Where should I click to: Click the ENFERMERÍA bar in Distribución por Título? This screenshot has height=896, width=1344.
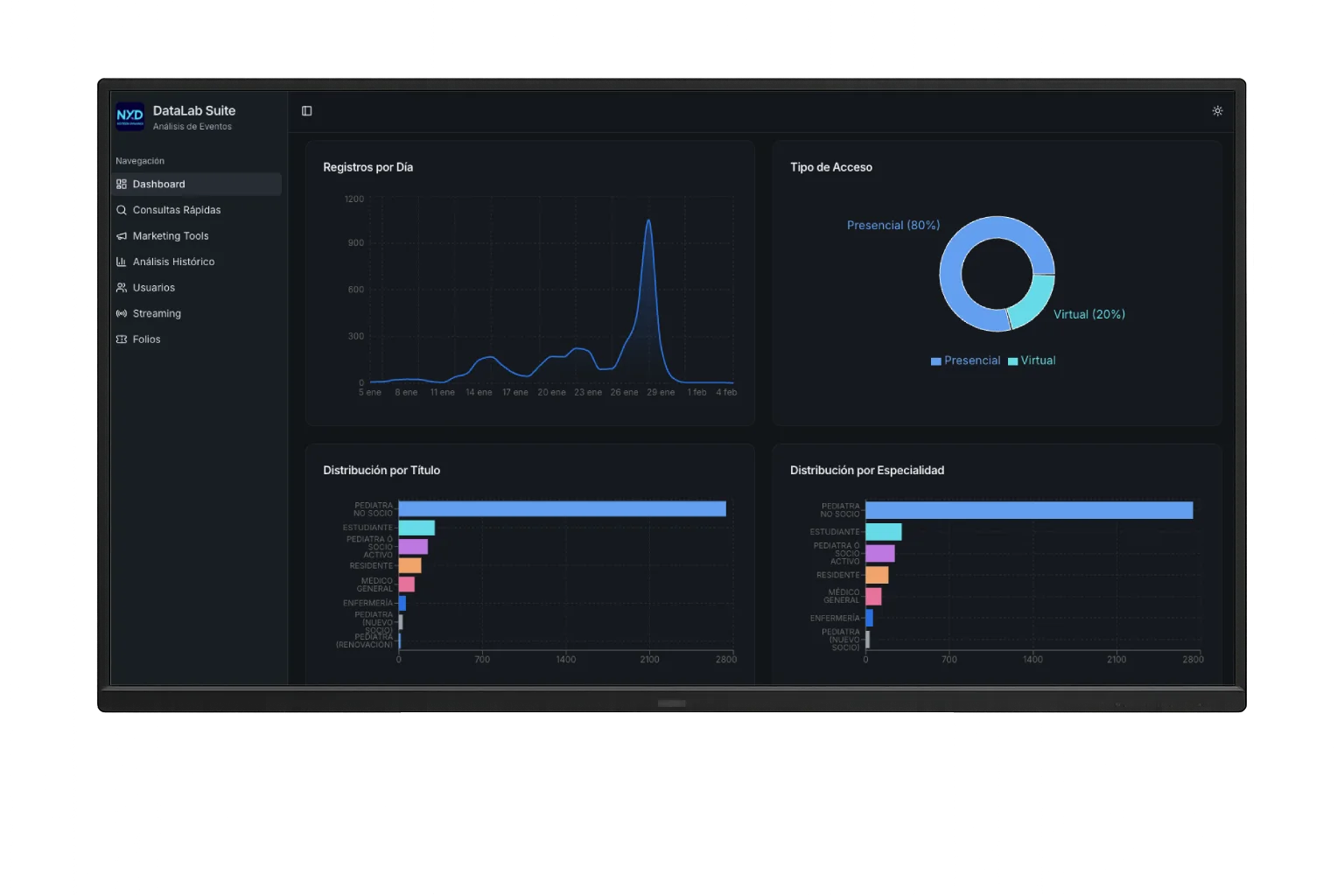click(x=402, y=604)
